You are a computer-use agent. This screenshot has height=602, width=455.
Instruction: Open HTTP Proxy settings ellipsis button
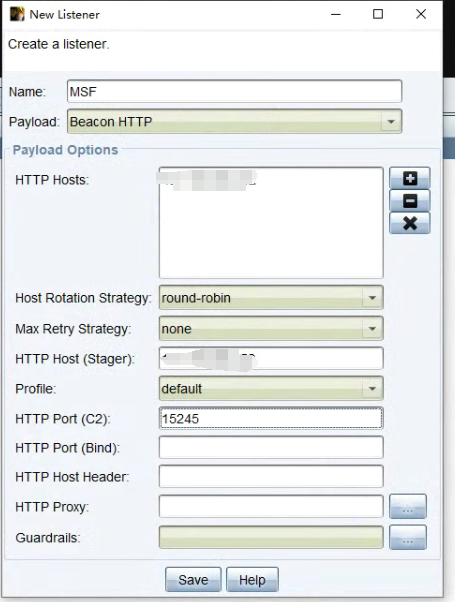[x=408, y=506]
